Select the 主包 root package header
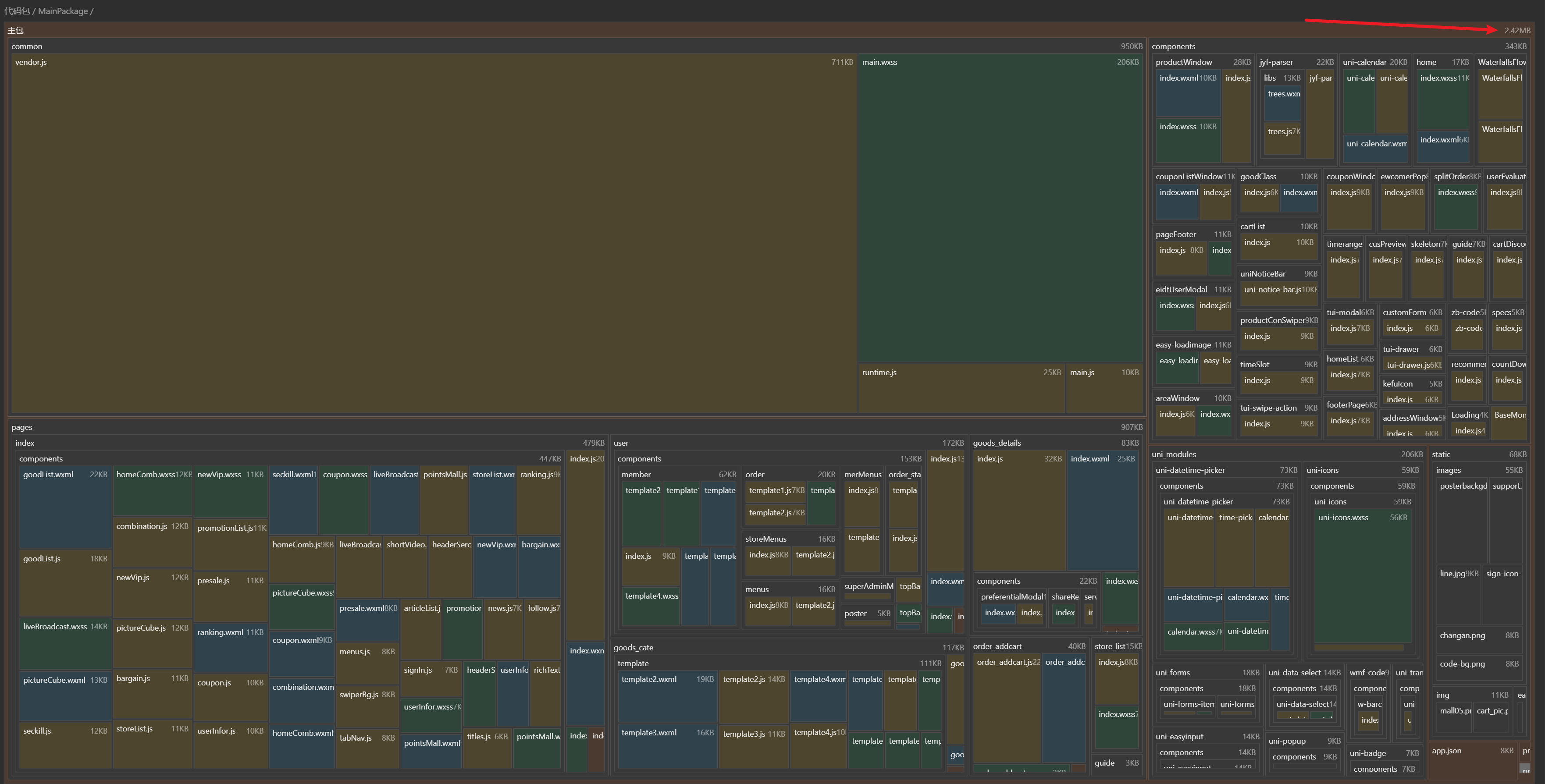 coord(769,30)
